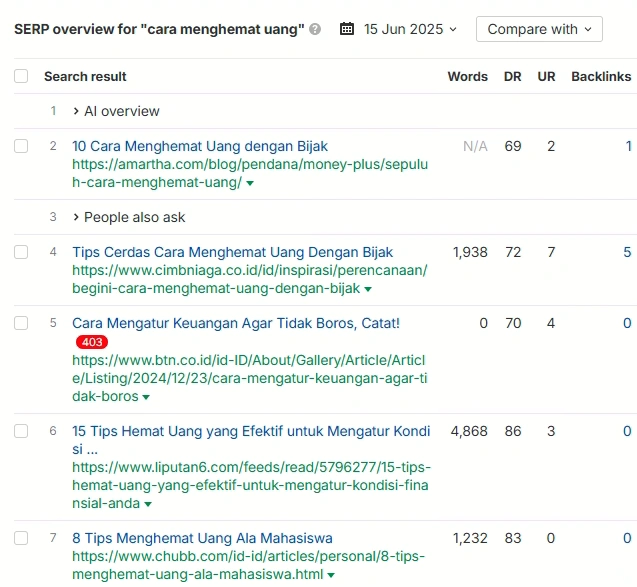Check the box for result 5 btn.co.id
The width and height of the screenshot is (637, 587).
pyautogui.click(x=21, y=323)
